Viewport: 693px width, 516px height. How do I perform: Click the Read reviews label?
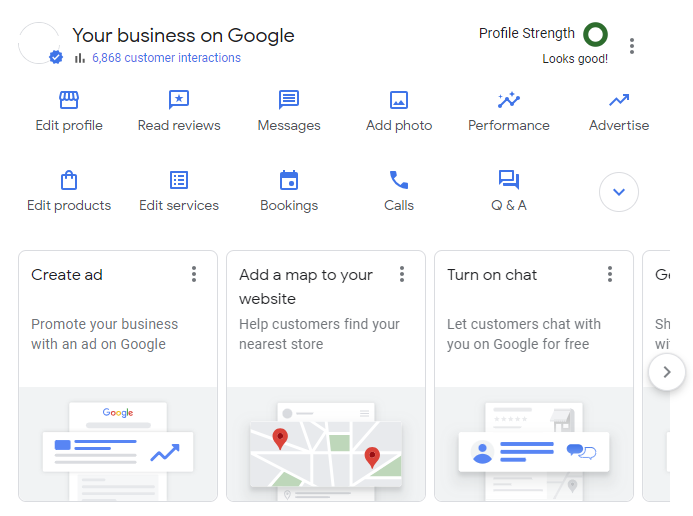pyautogui.click(x=179, y=125)
